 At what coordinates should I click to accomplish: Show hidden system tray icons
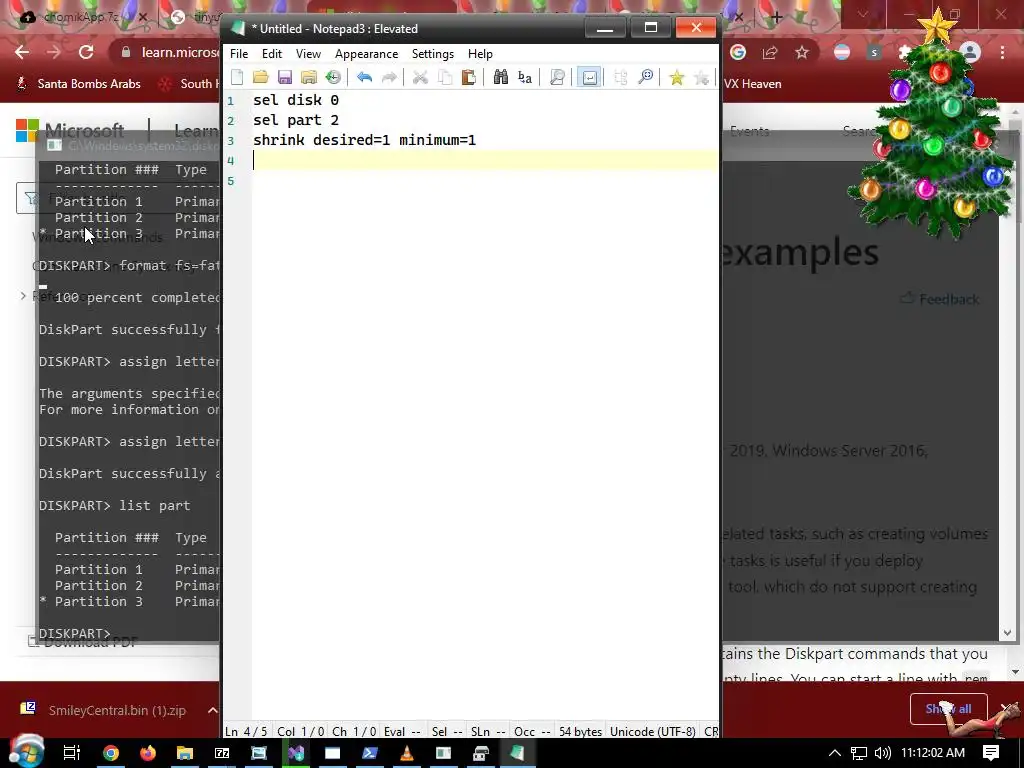tap(835, 753)
